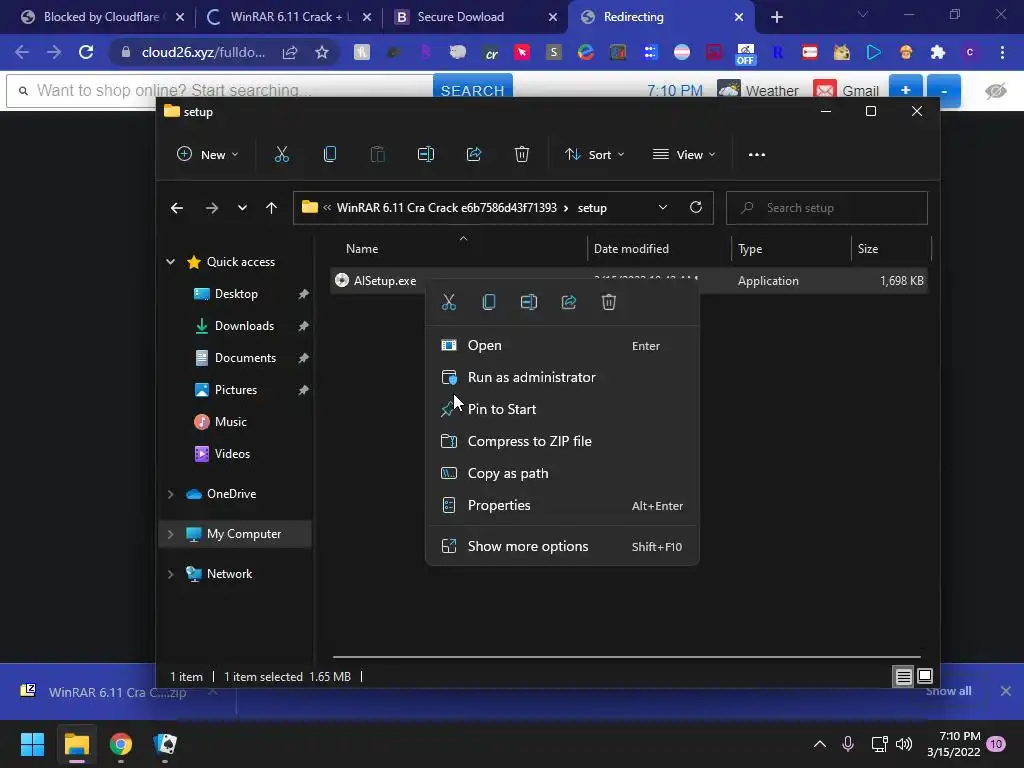Switch to details view layout icon in status bar
The image size is (1024, 768).
(903, 677)
